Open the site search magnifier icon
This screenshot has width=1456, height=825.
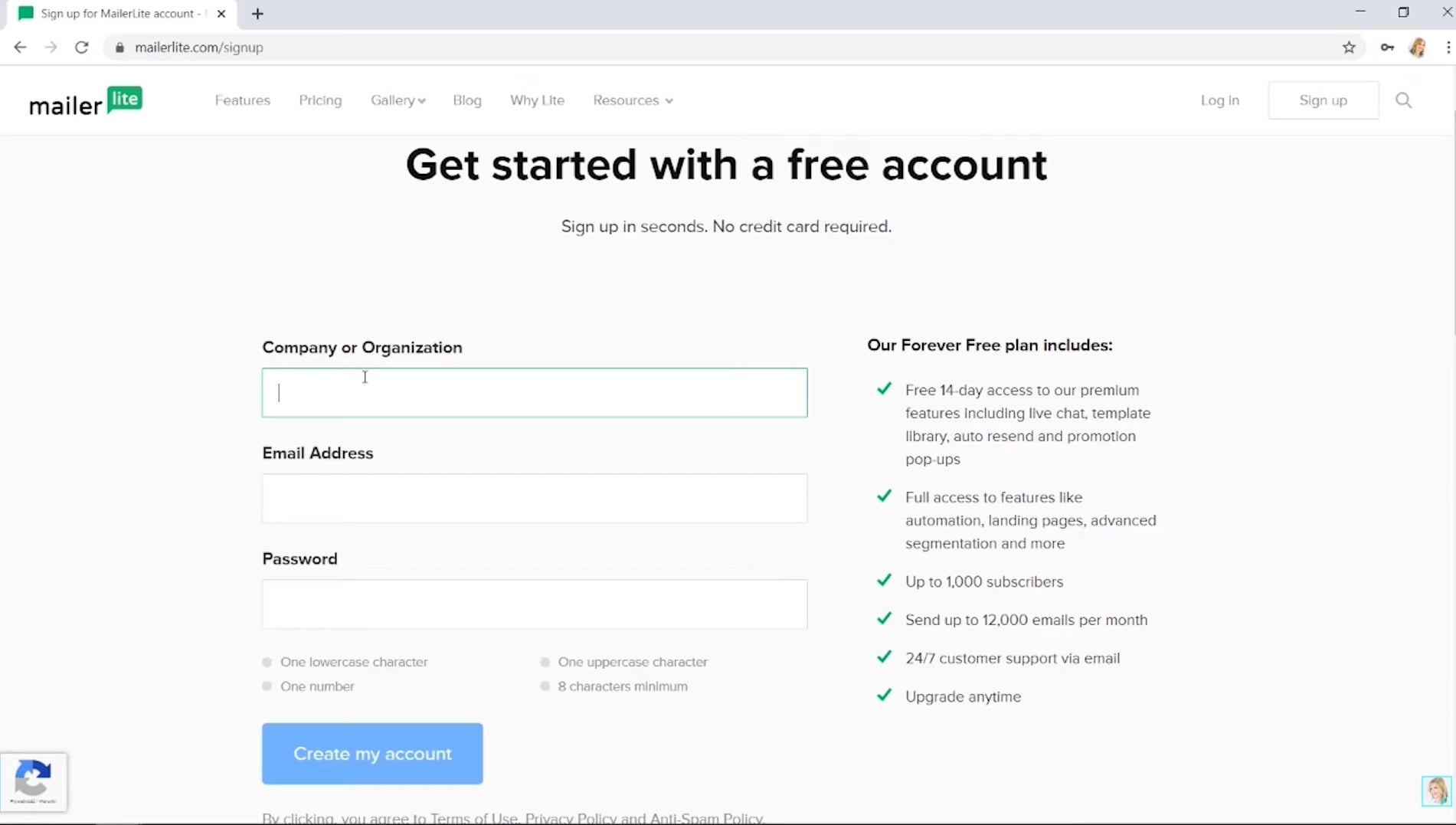[x=1403, y=100]
